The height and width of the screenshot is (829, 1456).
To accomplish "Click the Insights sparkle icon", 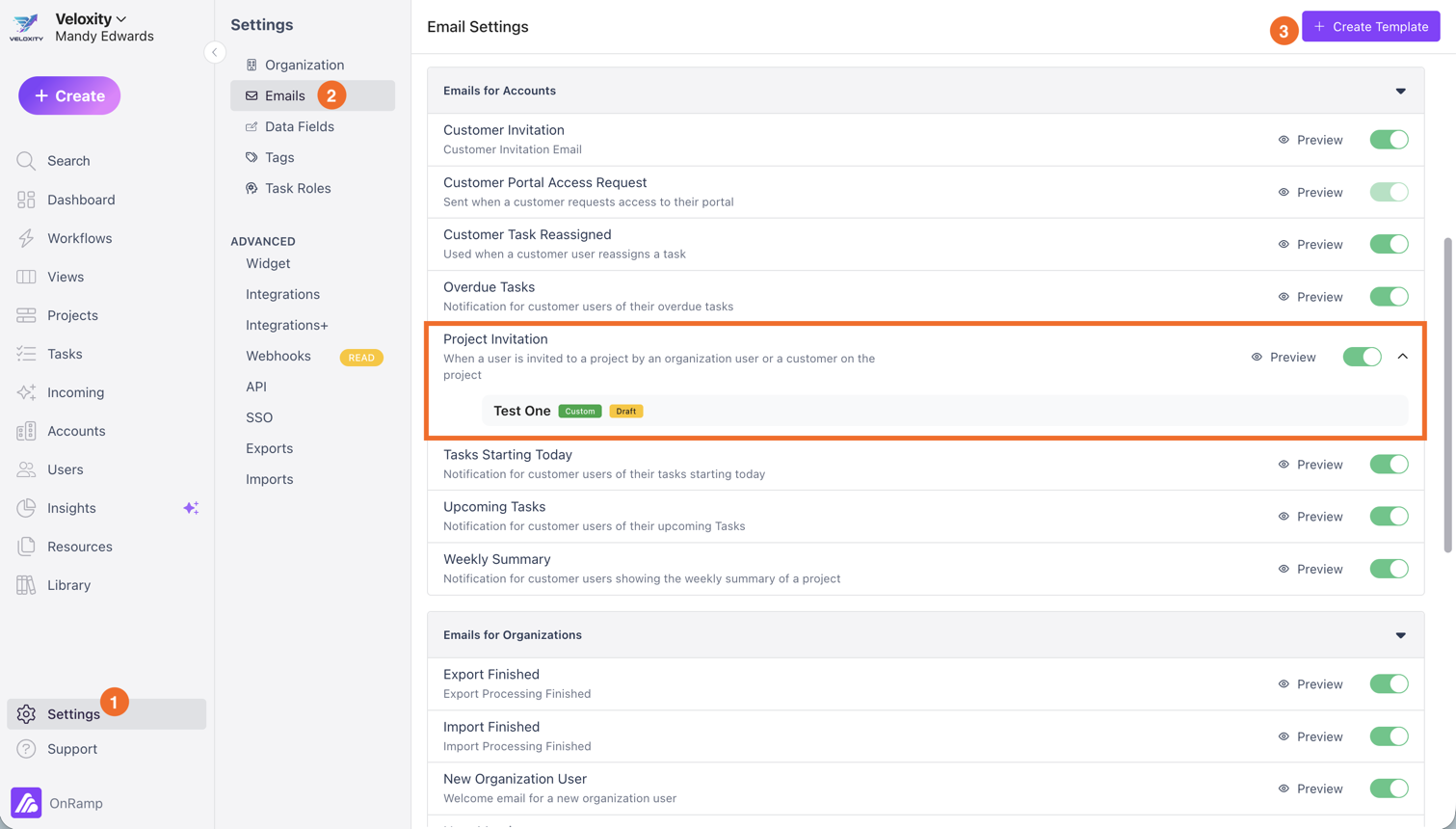I will (x=191, y=508).
